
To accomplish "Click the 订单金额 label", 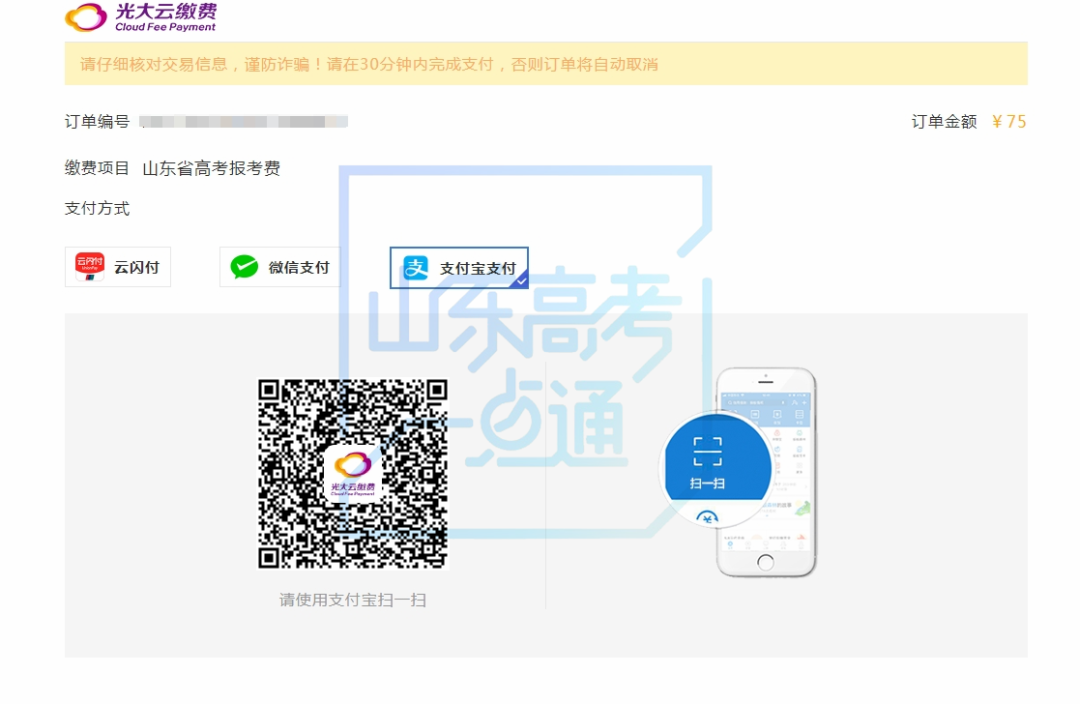I will (944, 122).
